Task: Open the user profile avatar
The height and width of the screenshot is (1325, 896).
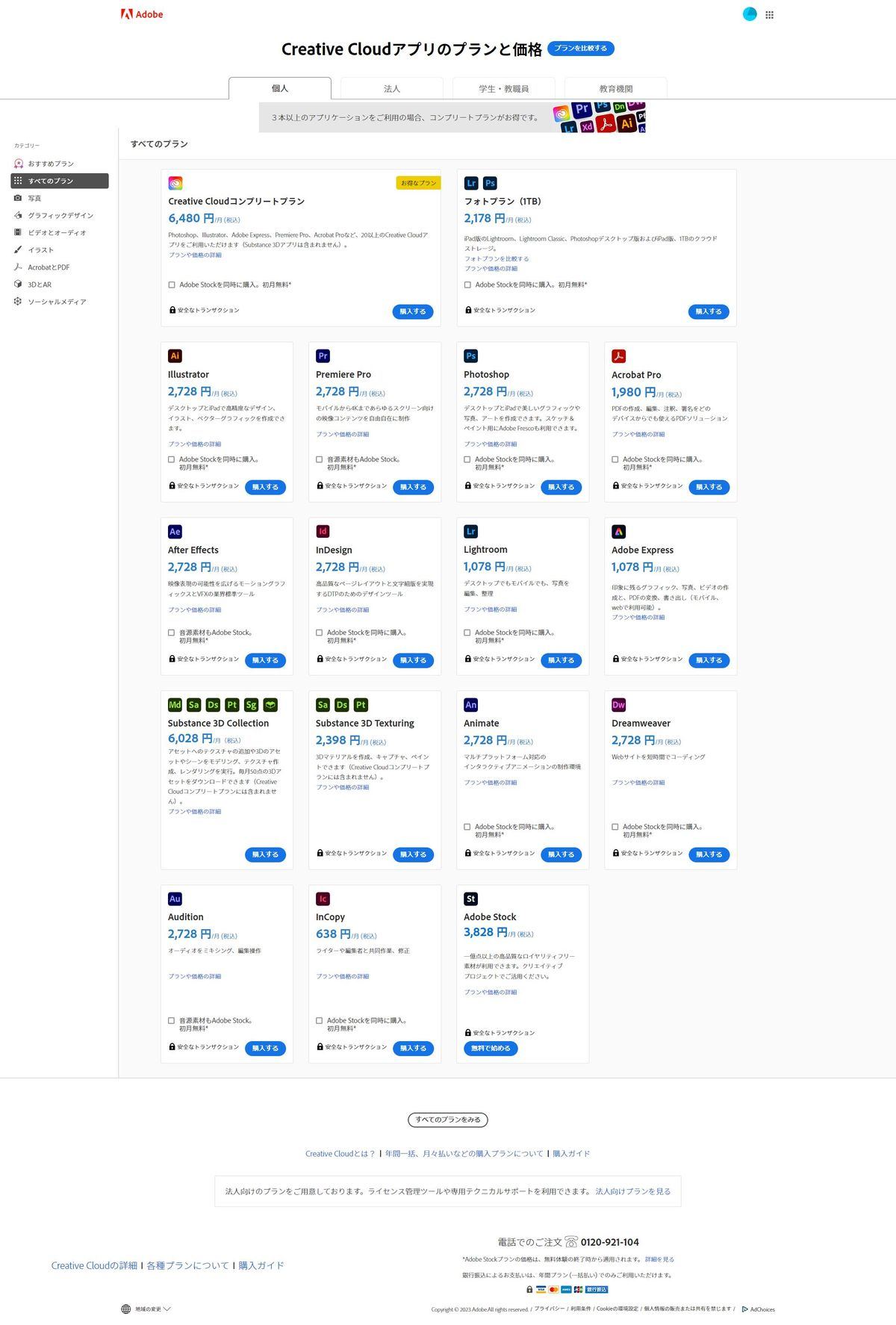Action: 750,14
